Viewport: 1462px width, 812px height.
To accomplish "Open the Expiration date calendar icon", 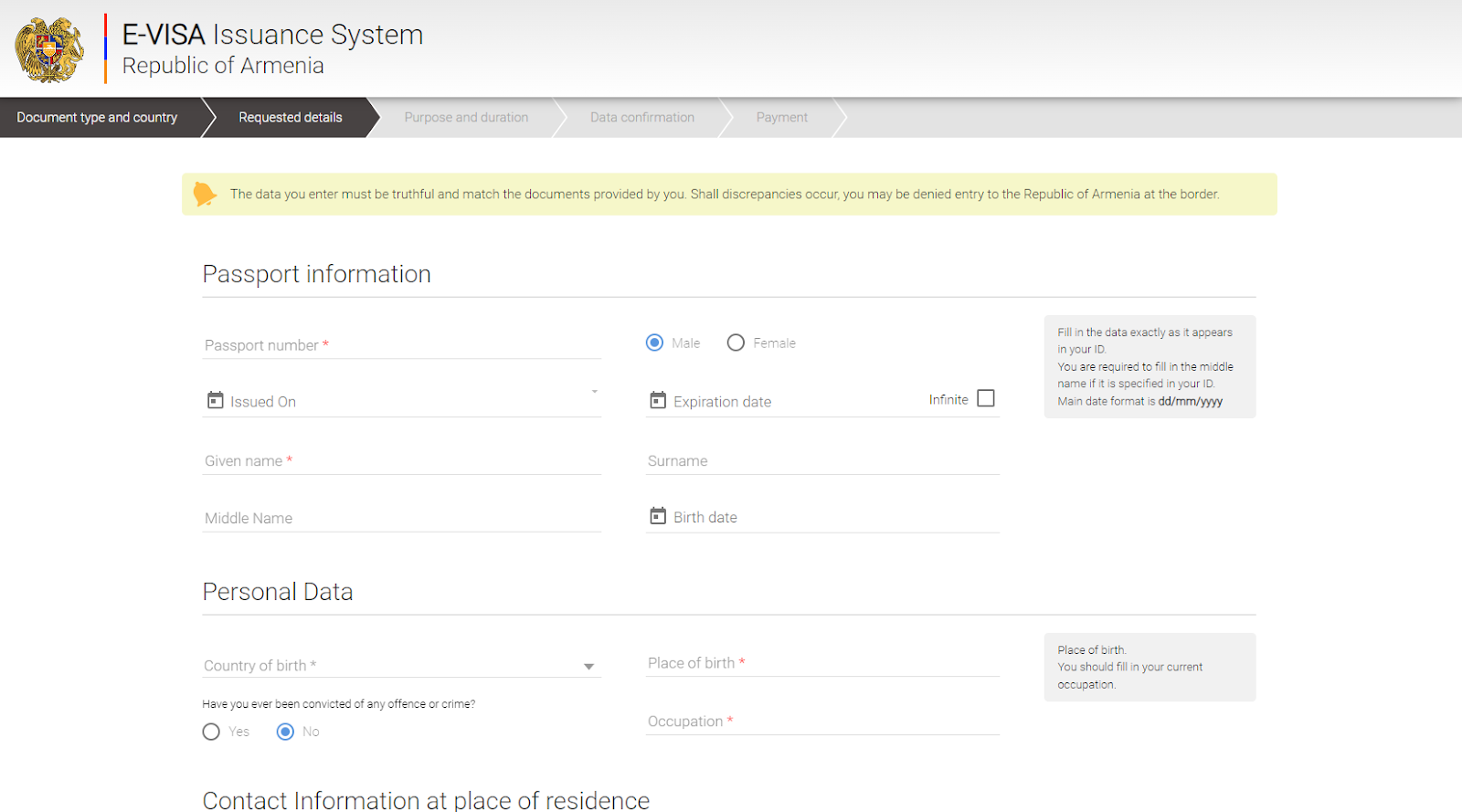I will (x=658, y=400).
